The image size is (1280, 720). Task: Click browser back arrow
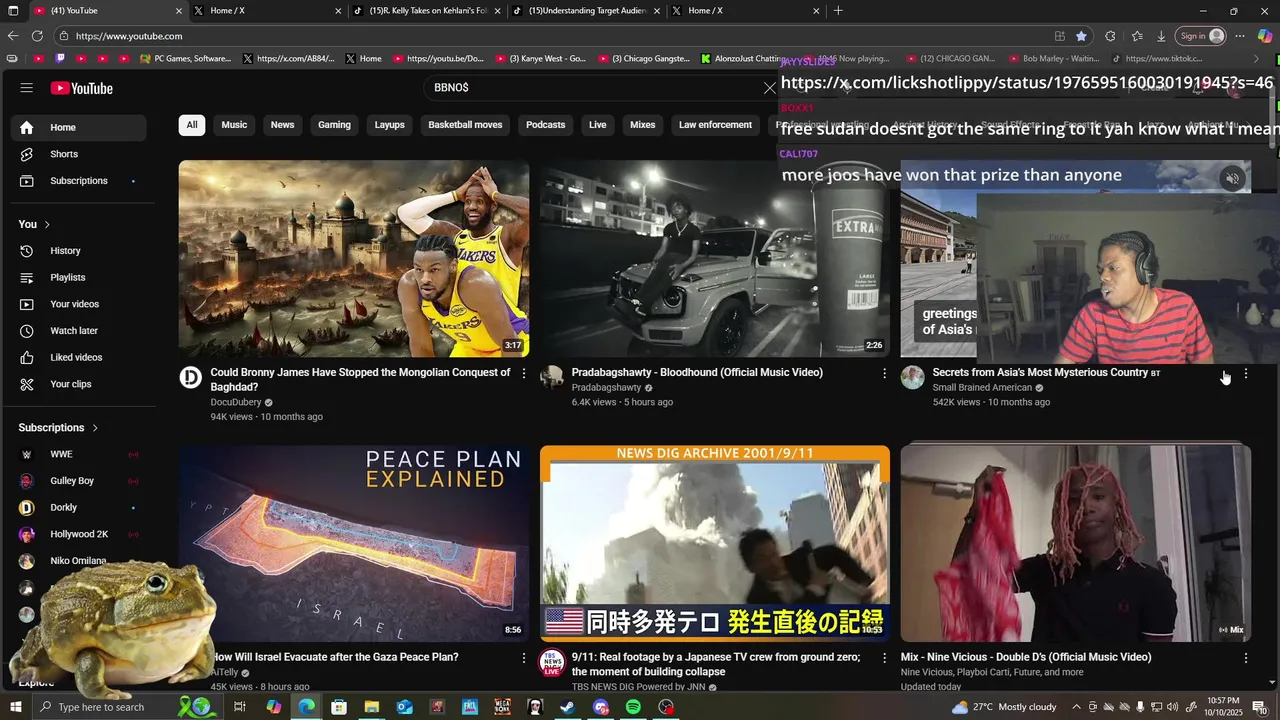[x=13, y=36]
